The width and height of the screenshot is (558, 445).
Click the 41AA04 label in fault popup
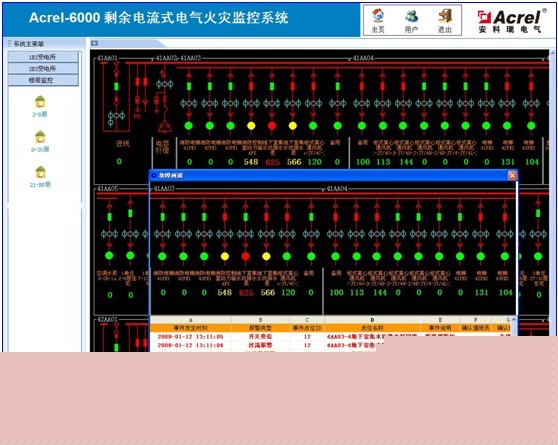(x=337, y=188)
